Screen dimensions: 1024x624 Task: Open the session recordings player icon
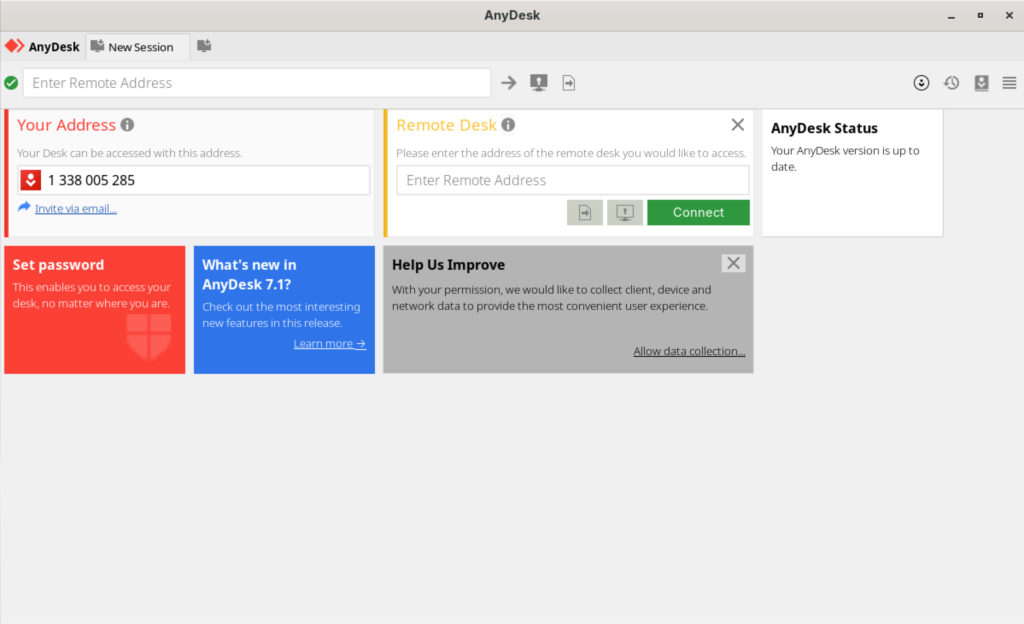[x=921, y=83]
